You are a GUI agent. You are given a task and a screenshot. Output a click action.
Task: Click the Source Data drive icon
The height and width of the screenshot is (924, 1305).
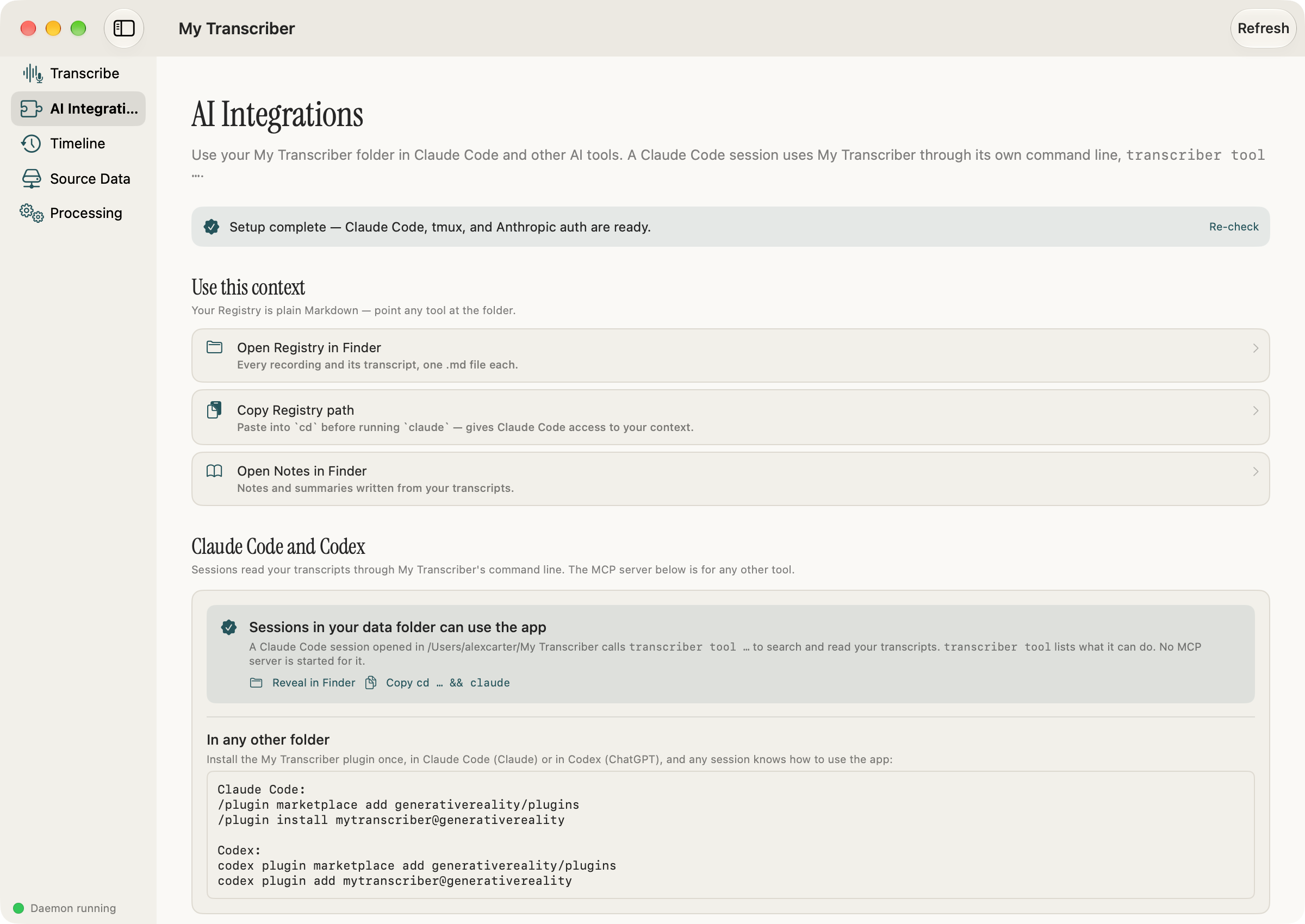coord(32,179)
